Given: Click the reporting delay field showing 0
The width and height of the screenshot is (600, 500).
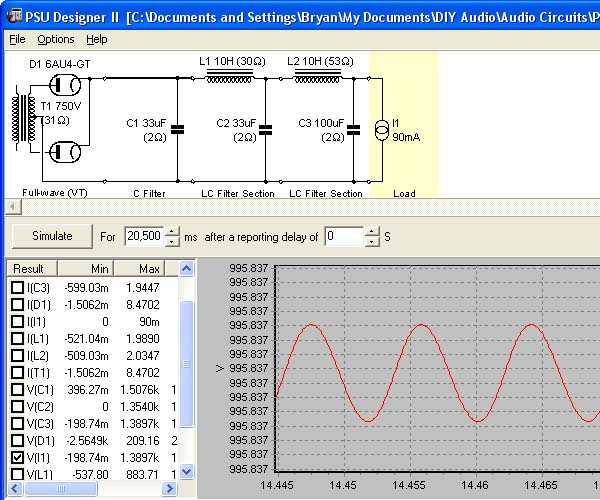Looking at the screenshot, I should [x=344, y=236].
